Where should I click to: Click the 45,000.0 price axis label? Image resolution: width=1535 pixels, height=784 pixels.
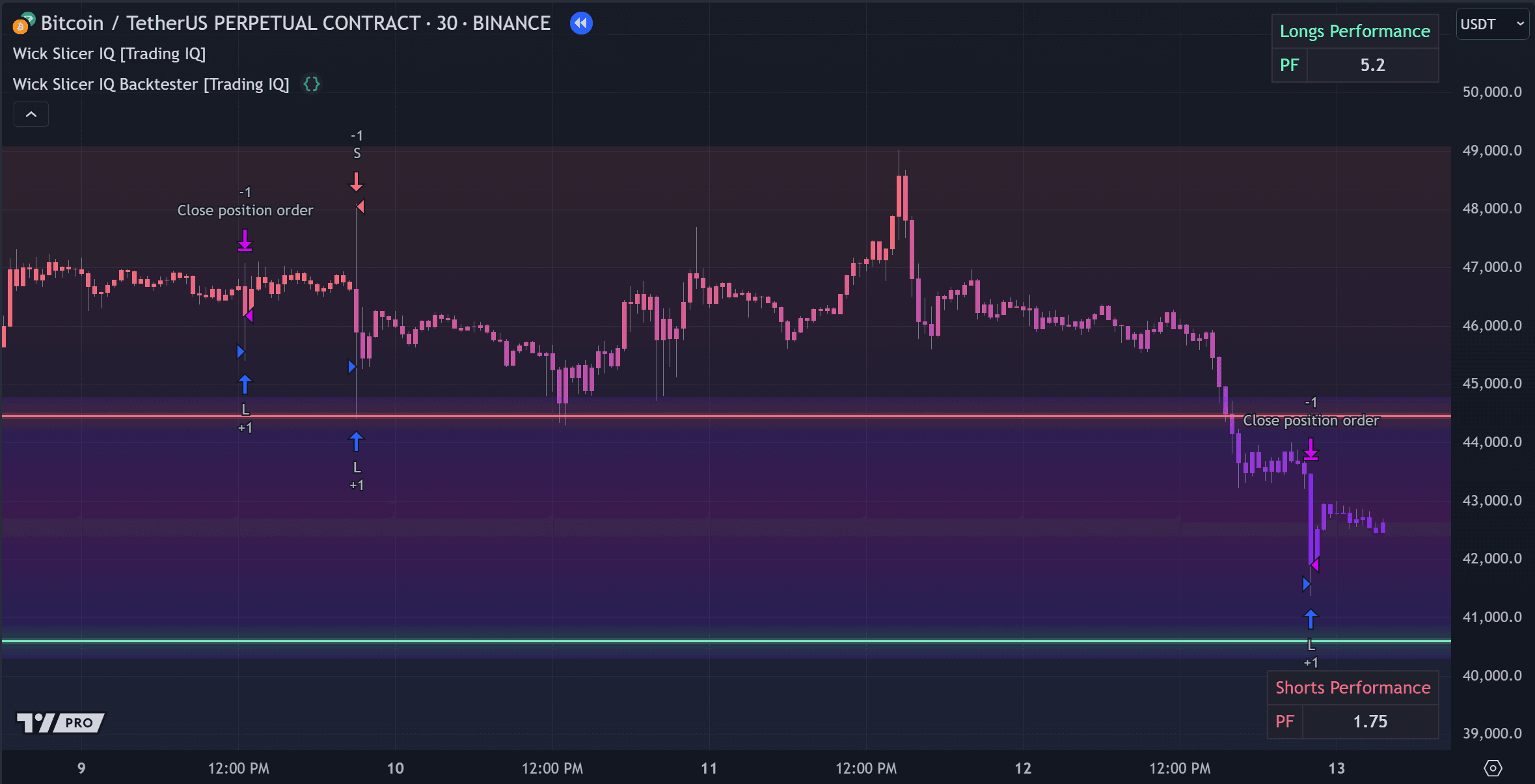1491,384
